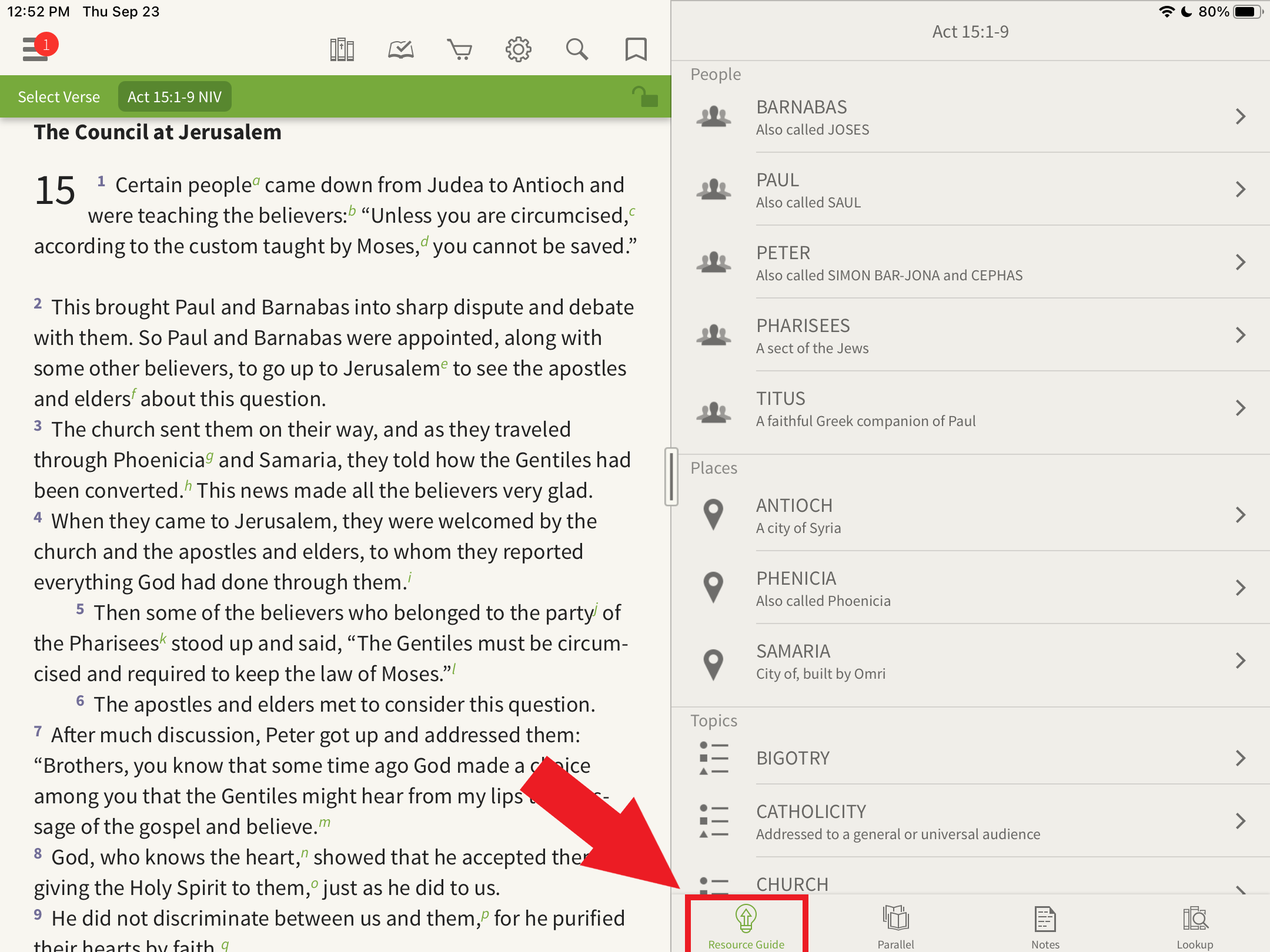The height and width of the screenshot is (952, 1270).
Task: Open 'A faithful Greek companion of Paul'
Action: pos(865,421)
